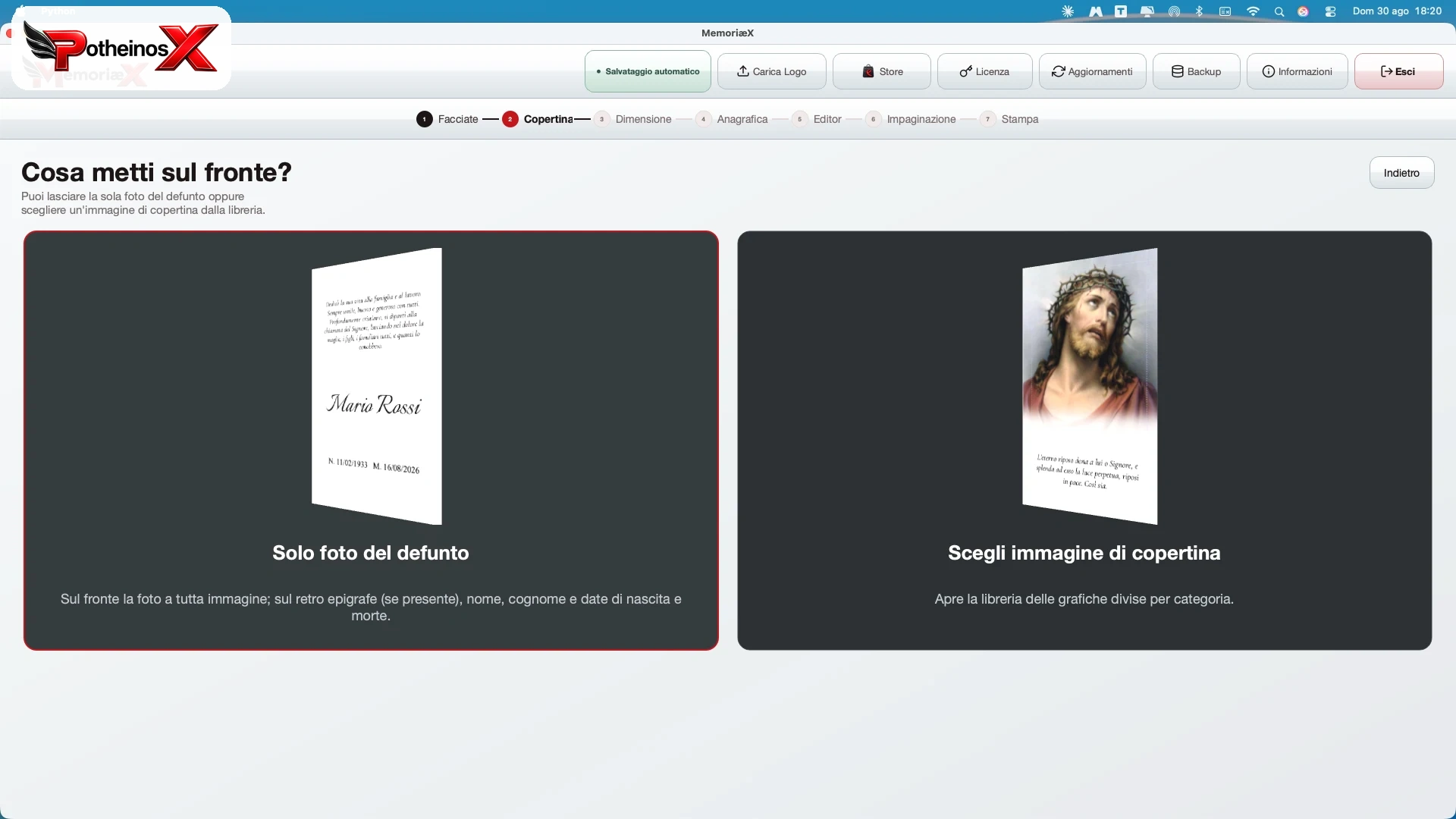Show the Informazioni panel
The image size is (1456, 819).
click(1297, 71)
